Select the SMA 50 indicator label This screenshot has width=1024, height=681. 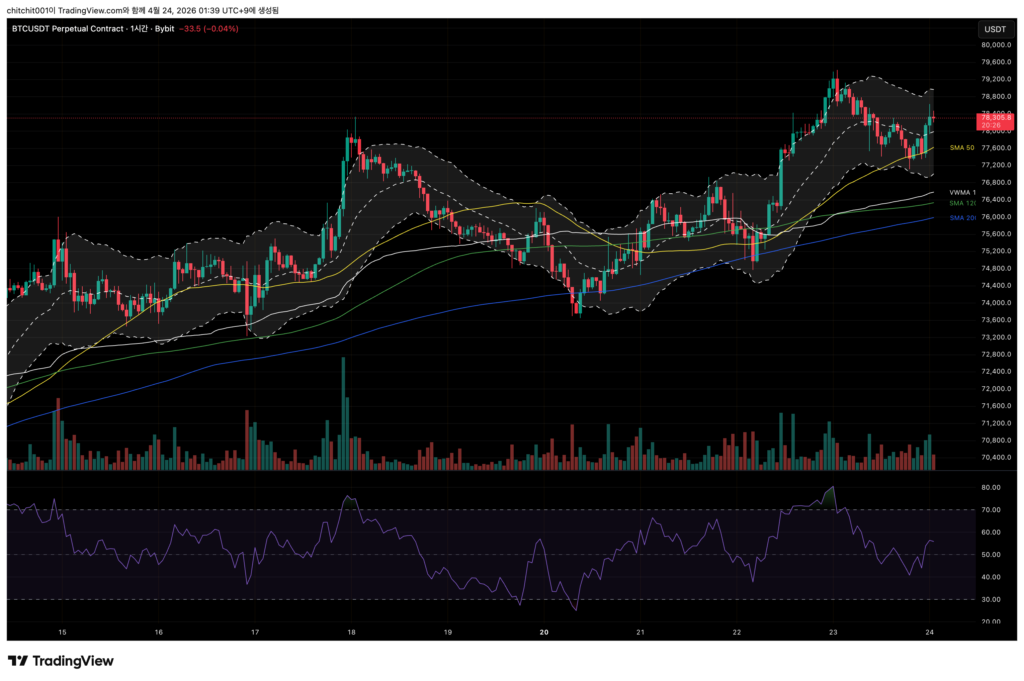962,148
